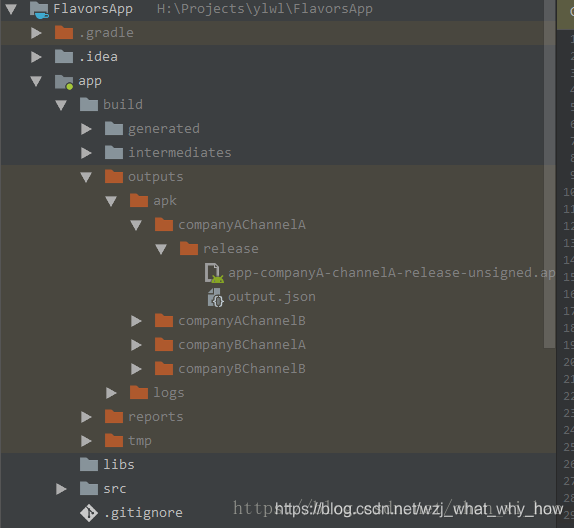Image resolution: width=574 pixels, height=528 pixels.
Task: Click the project tree vertical scrollbar
Action: coord(549,174)
